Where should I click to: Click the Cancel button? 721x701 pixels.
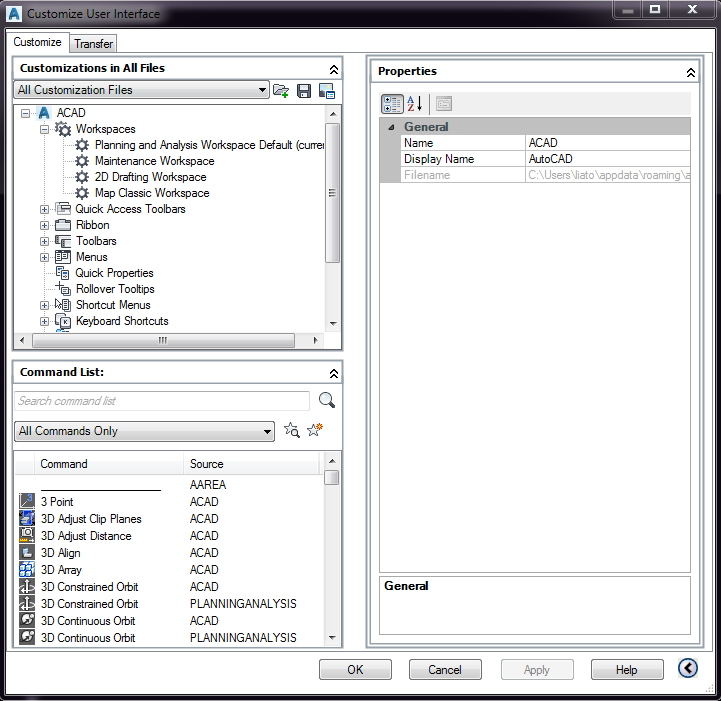[445, 669]
